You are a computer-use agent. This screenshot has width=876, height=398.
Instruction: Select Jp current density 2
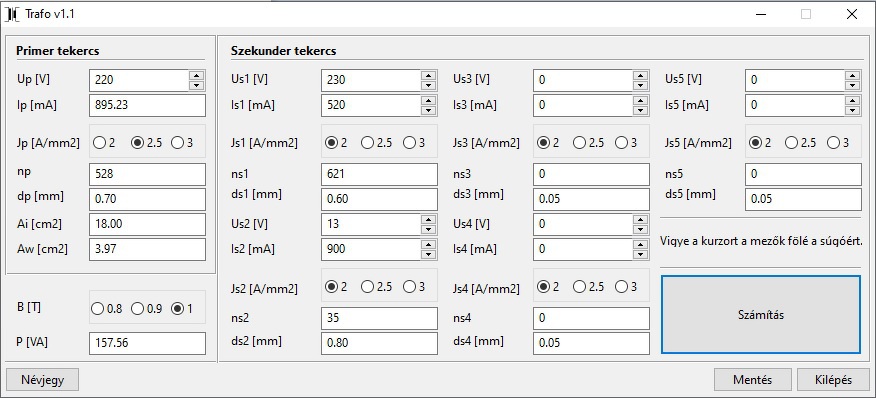(x=104, y=143)
